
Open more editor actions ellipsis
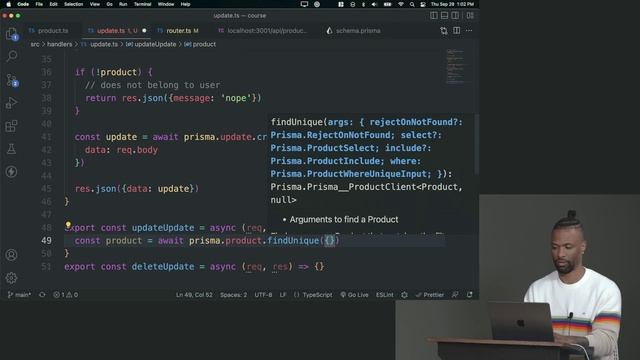[x=469, y=31]
